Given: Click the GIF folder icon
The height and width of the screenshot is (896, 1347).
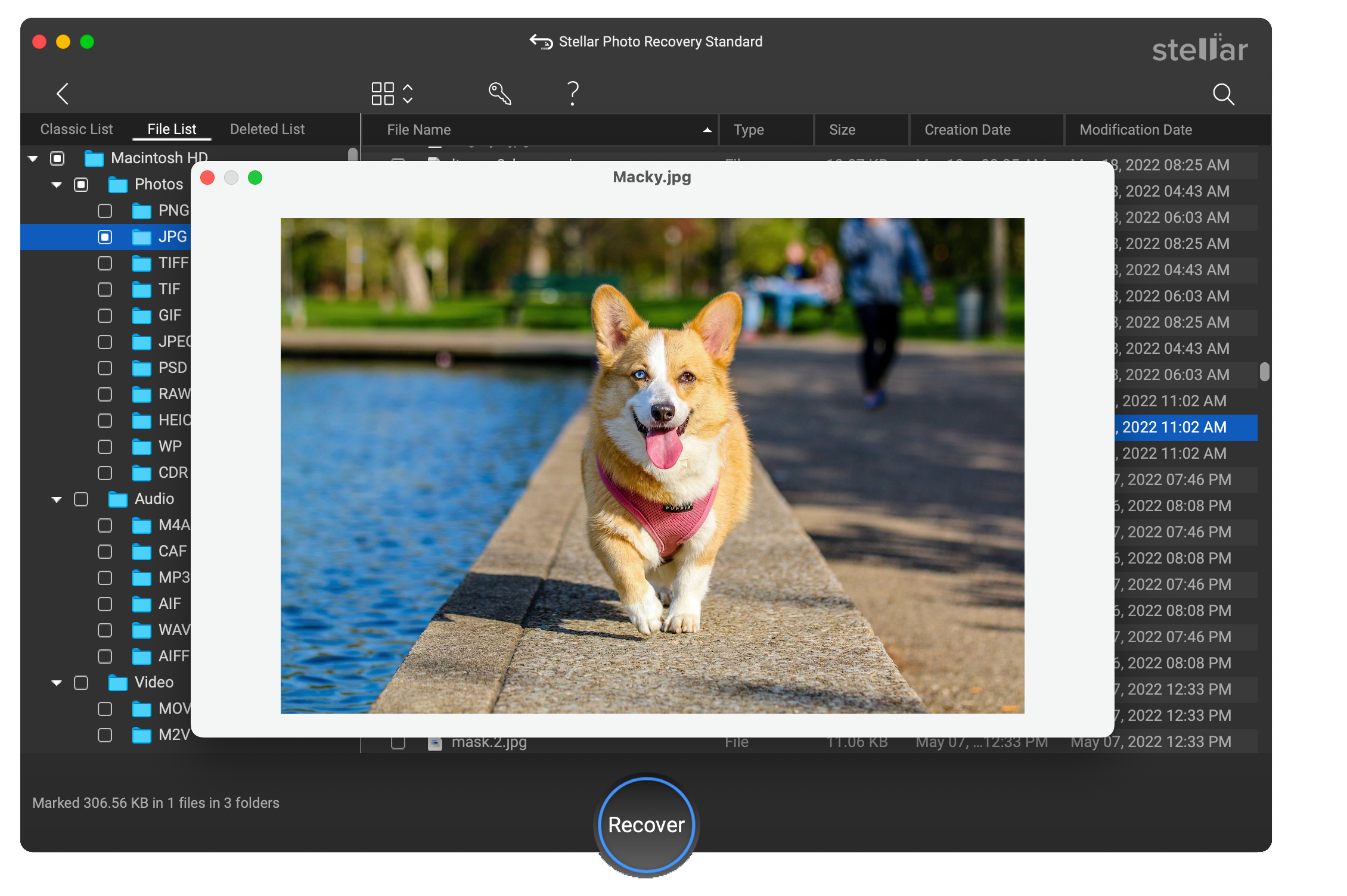Looking at the screenshot, I should pos(142,316).
